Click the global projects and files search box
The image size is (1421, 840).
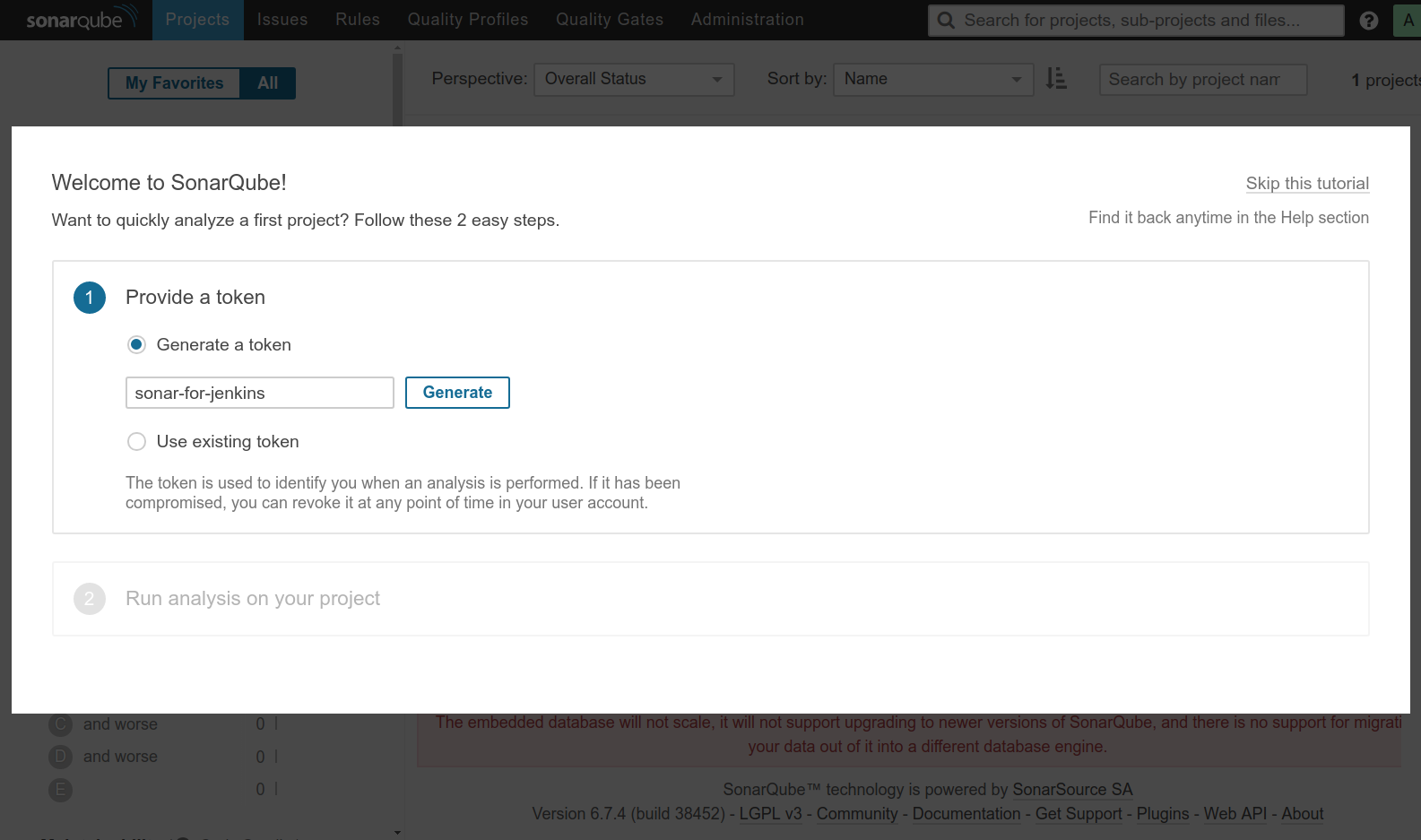tap(1136, 20)
